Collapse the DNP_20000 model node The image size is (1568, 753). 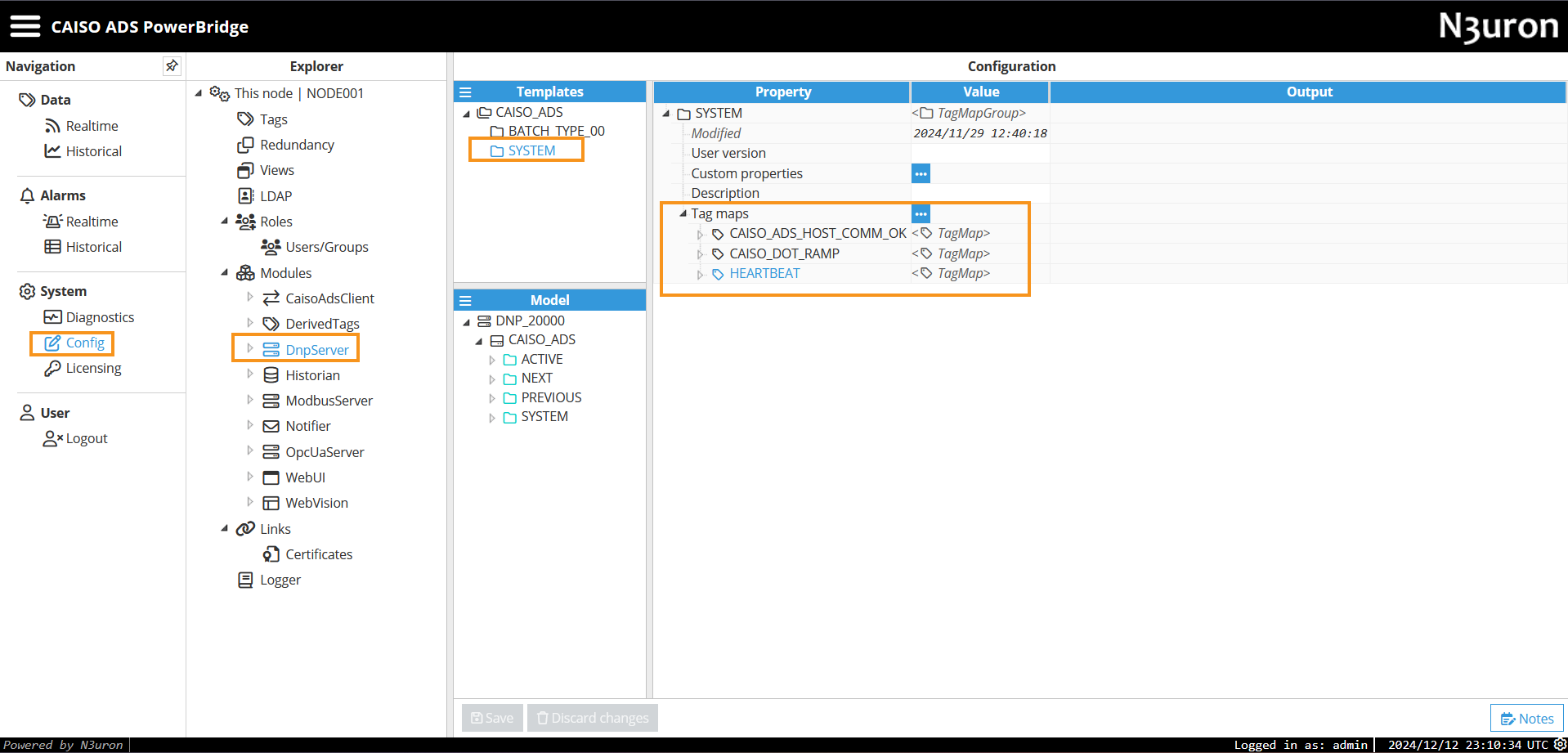[x=467, y=322]
